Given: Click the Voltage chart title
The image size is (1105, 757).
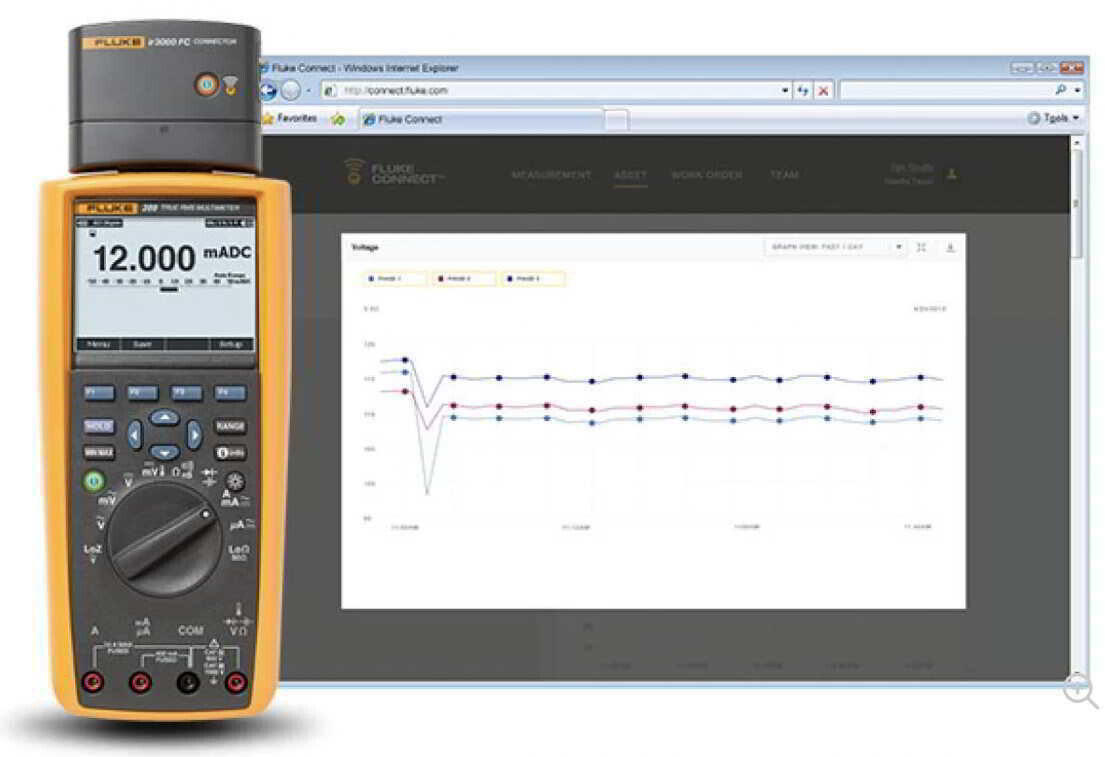Looking at the screenshot, I should (x=365, y=247).
